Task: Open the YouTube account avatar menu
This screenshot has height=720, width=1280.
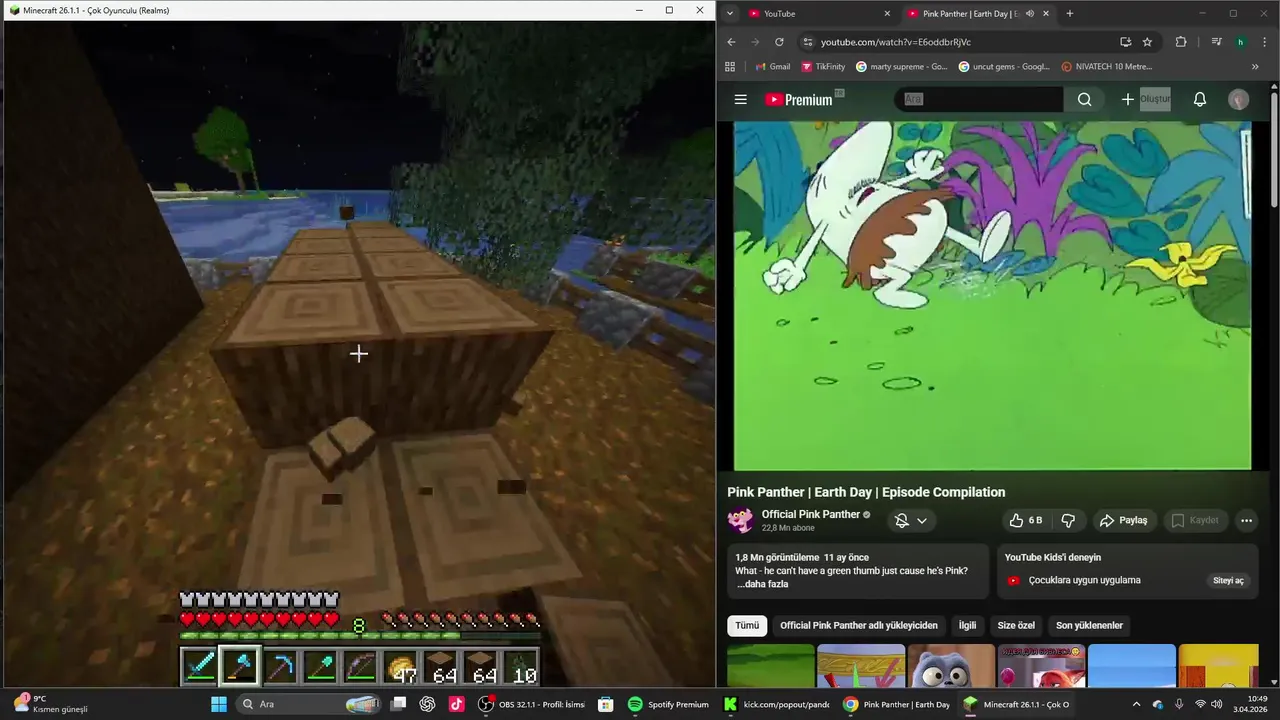Action: click(1238, 99)
